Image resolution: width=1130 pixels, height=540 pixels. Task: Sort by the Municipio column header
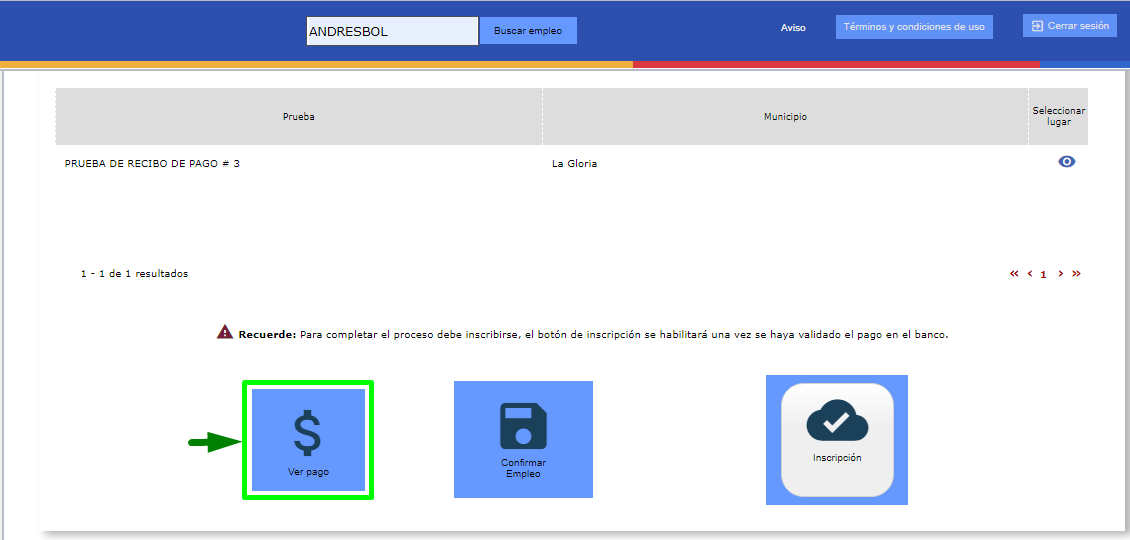point(785,117)
